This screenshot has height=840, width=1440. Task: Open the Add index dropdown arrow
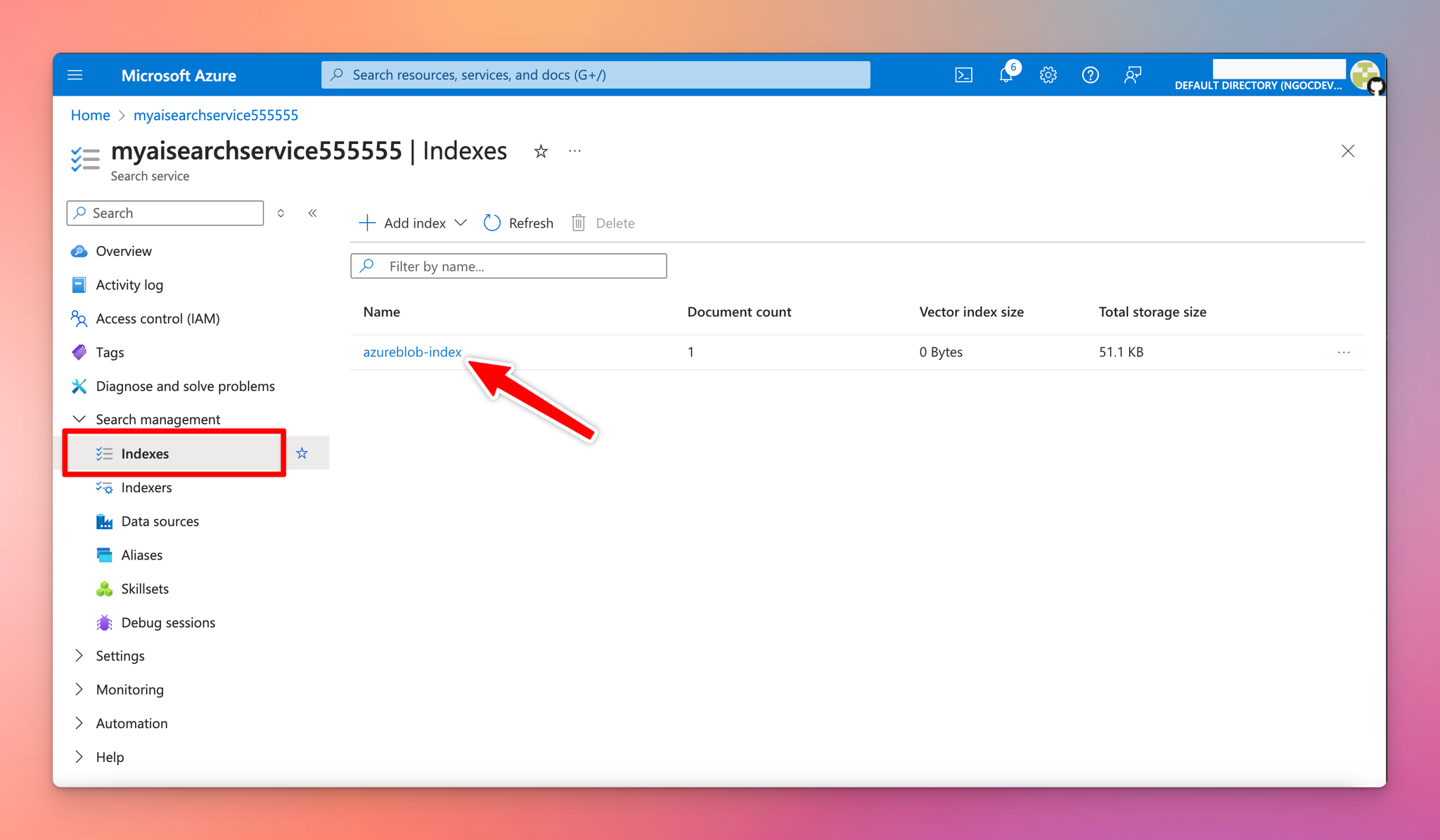461,223
